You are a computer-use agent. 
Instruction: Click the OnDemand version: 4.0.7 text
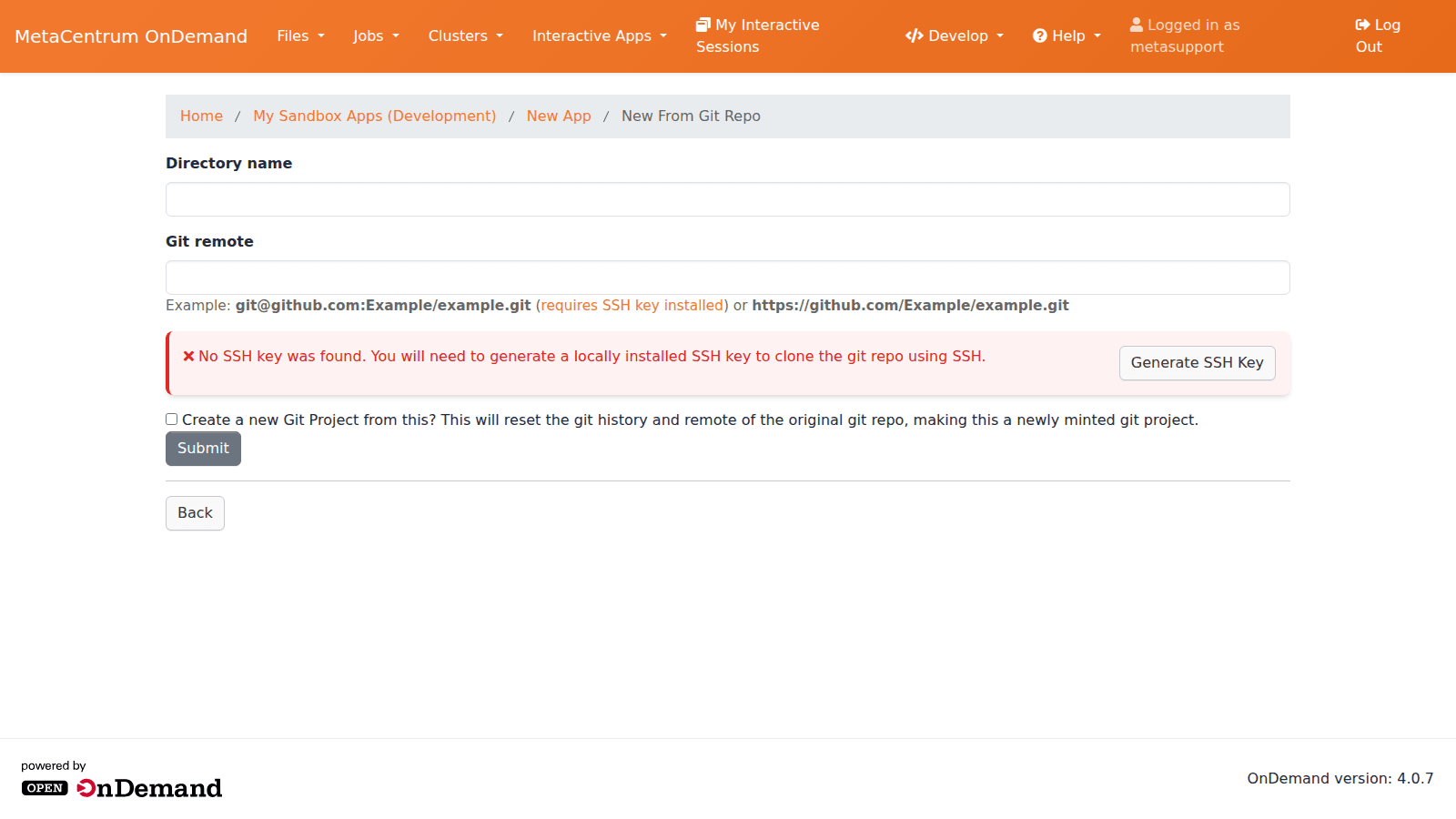1340,778
